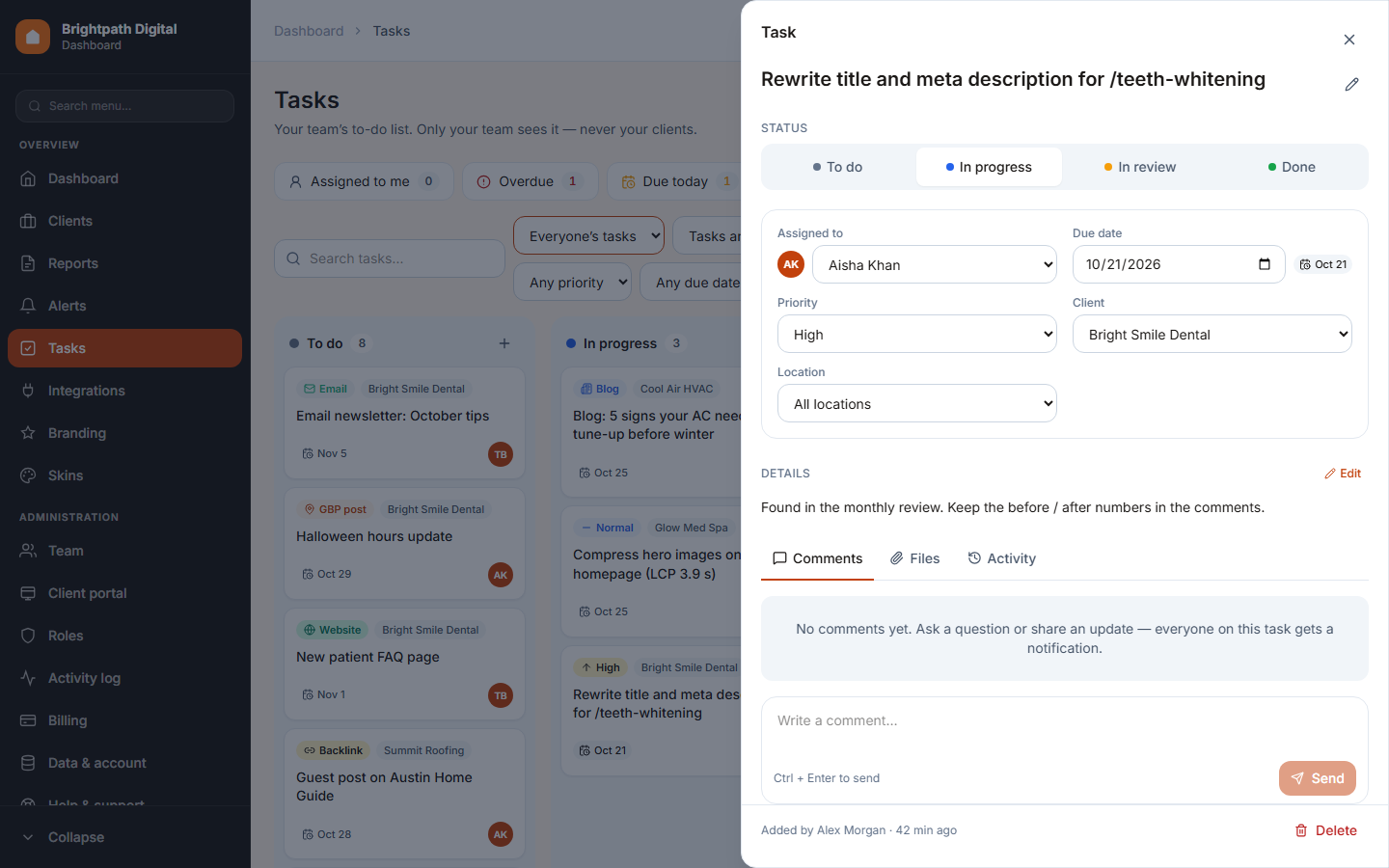Open the Skins page
The width and height of the screenshot is (1389, 868).
click(x=124, y=475)
